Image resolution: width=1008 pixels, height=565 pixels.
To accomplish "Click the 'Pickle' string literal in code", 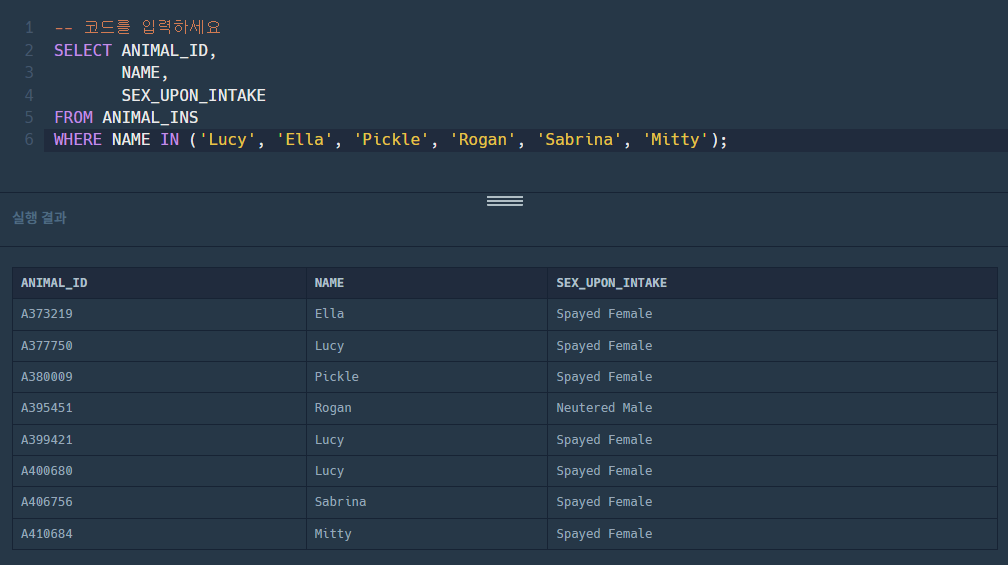I will coord(392,139).
